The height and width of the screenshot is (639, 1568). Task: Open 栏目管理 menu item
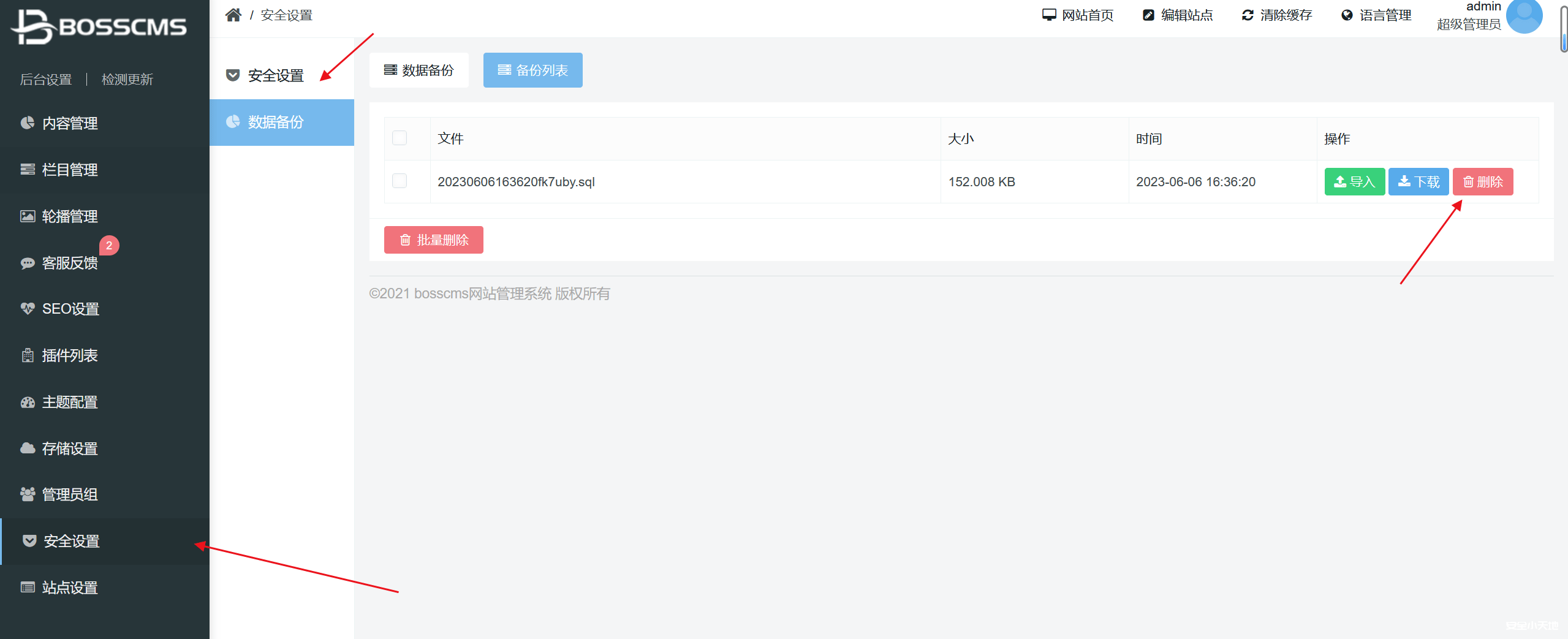pos(105,170)
